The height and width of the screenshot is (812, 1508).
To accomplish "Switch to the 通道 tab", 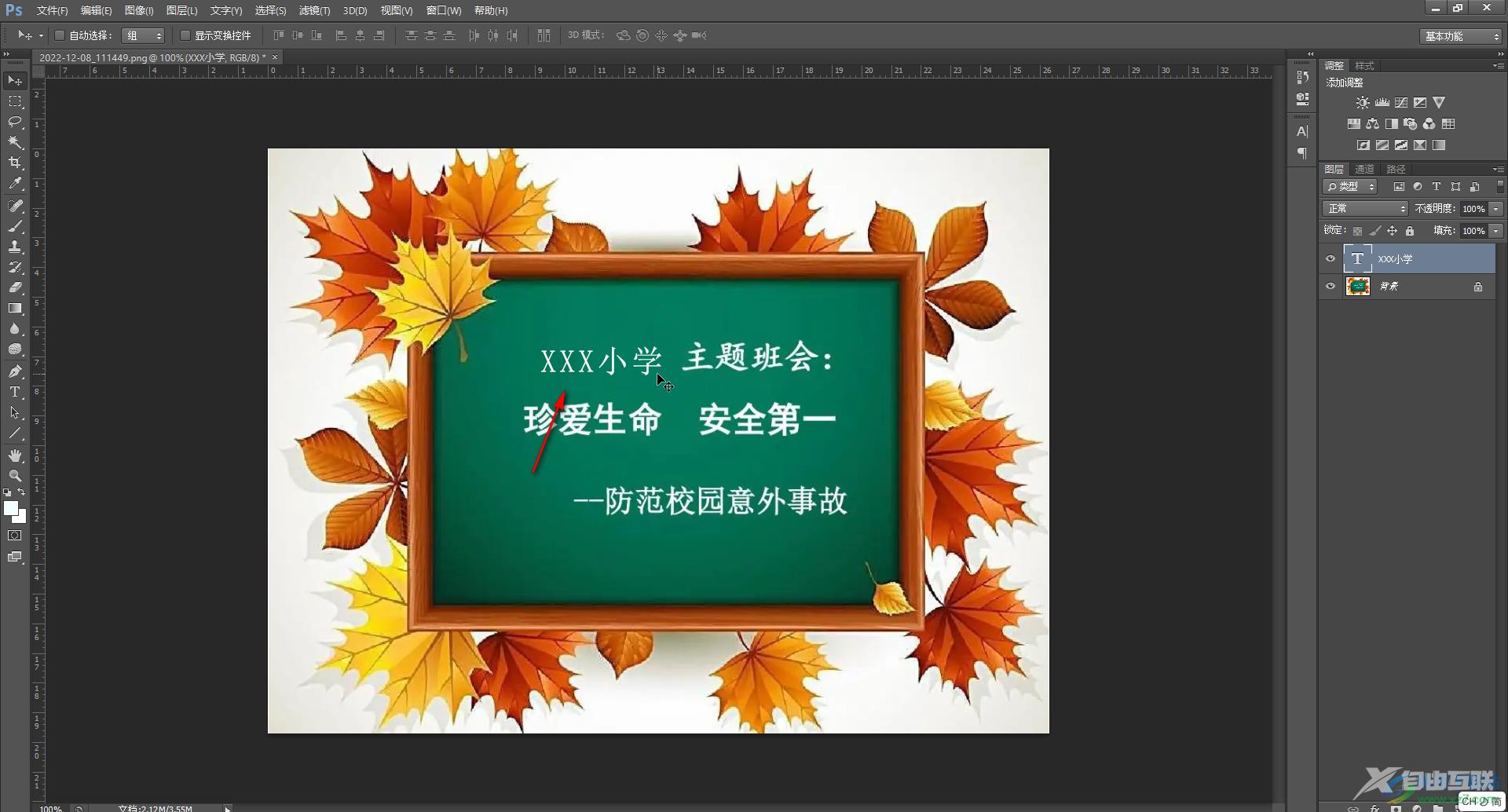I will click(1364, 169).
